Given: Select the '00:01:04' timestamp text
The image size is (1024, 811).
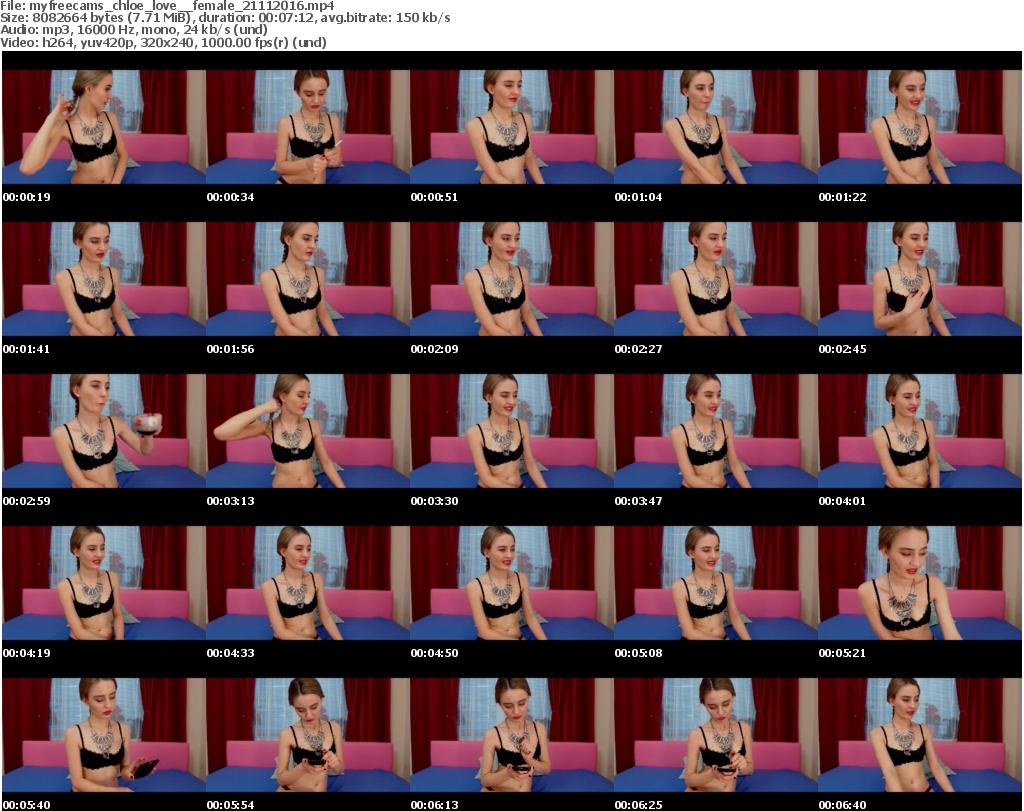Looking at the screenshot, I should click(638, 197).
